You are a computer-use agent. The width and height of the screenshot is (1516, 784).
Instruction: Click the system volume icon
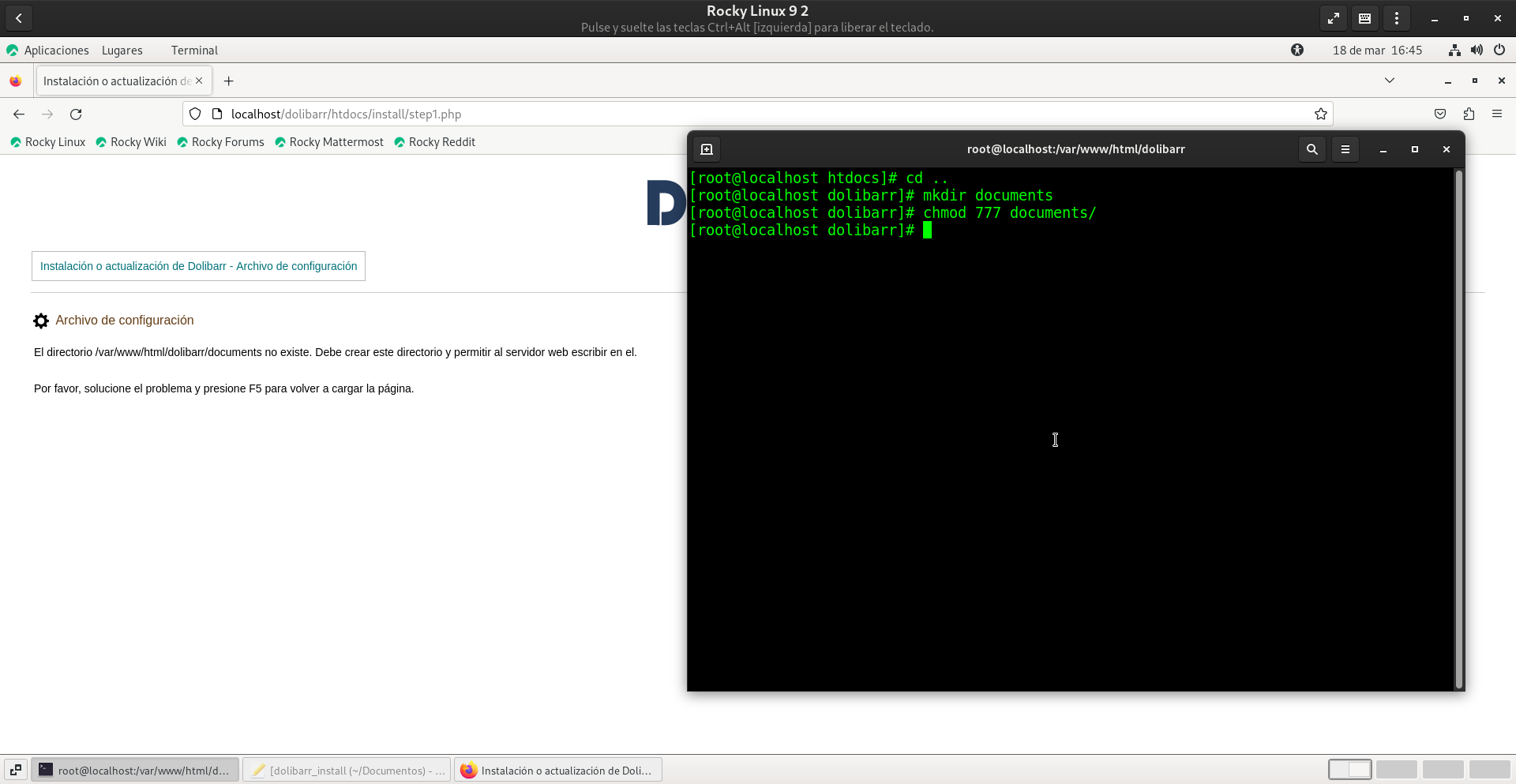click(1477, 51)
